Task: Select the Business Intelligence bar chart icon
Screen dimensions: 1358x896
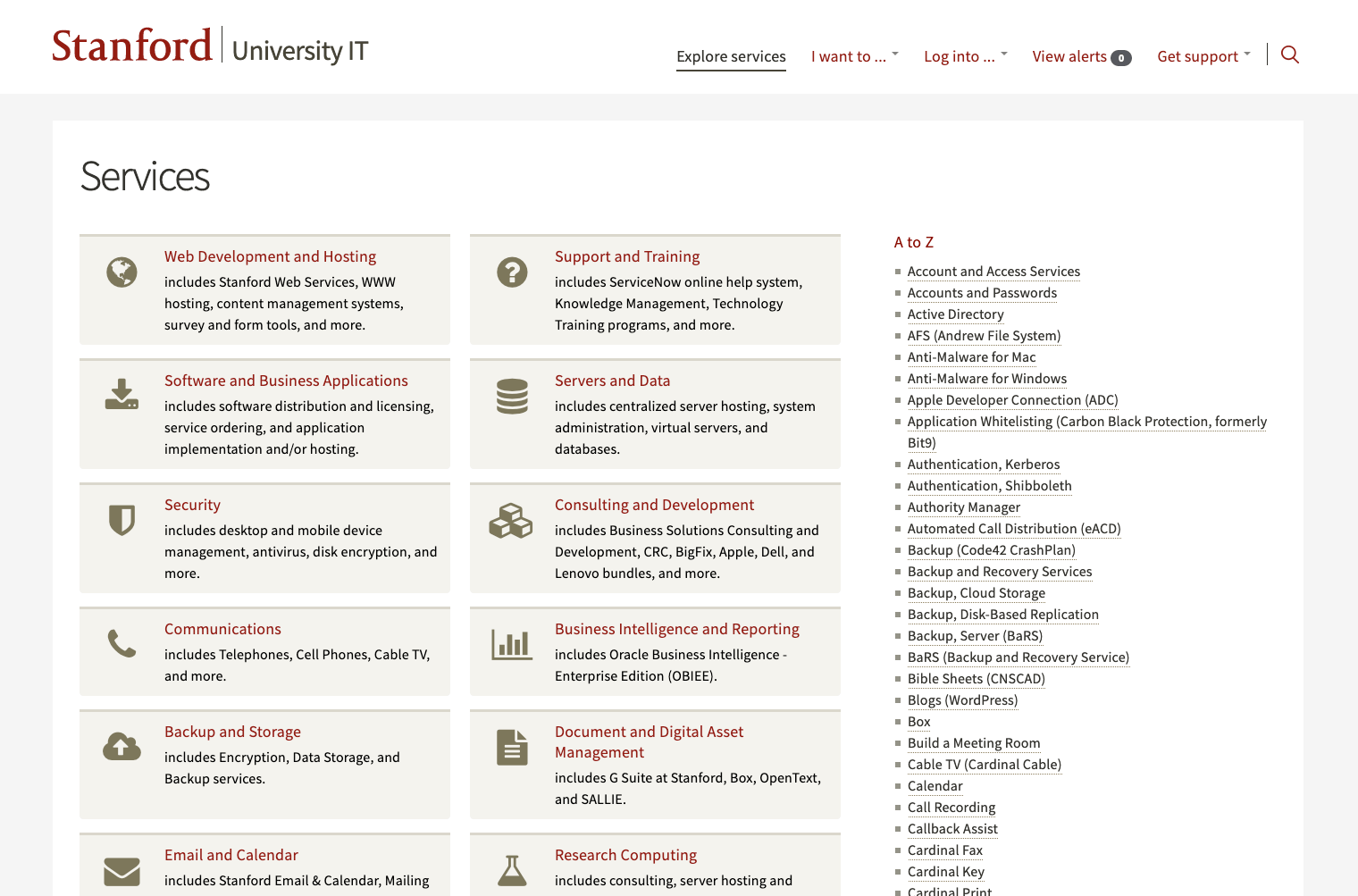Action: pyautogui.click(x=511, y=643)
